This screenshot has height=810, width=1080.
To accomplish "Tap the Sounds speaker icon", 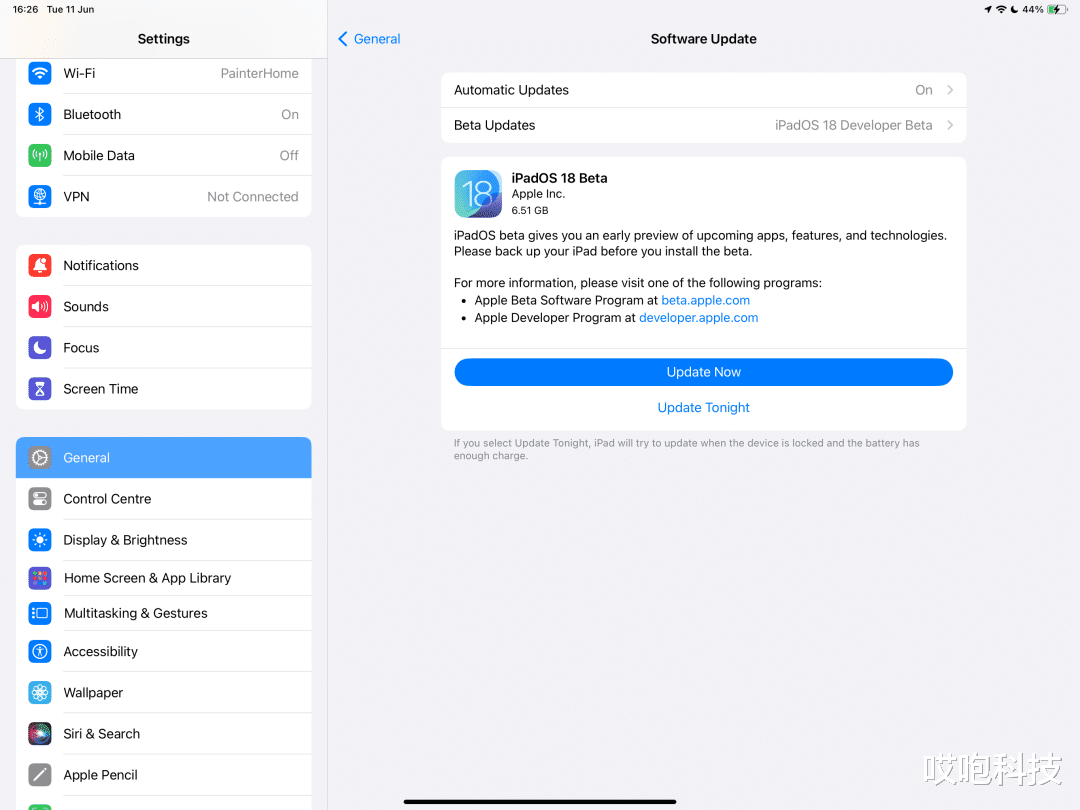I will (40, 307).
